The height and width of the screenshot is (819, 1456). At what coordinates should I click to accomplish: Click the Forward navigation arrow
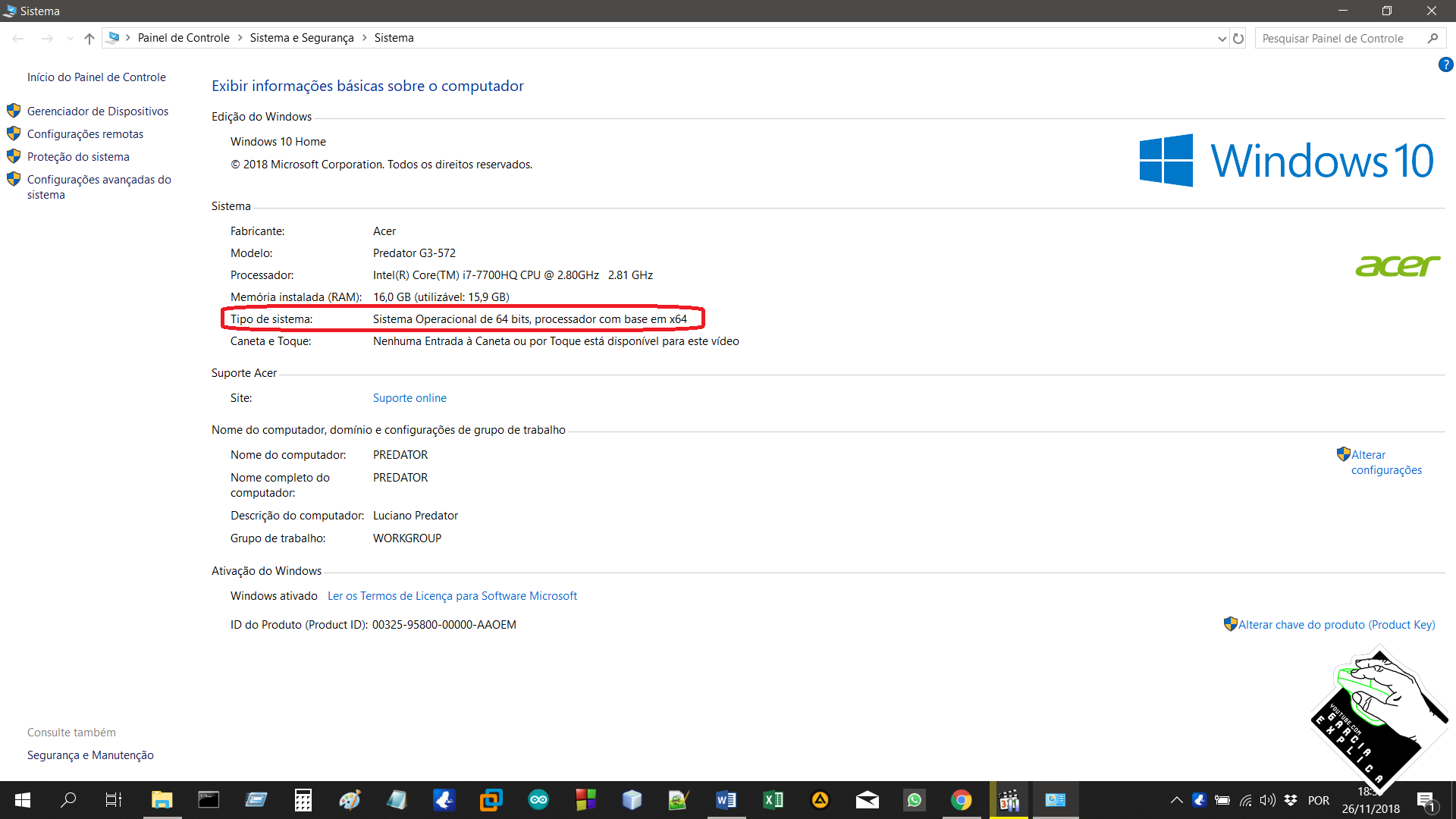point(47,38)
